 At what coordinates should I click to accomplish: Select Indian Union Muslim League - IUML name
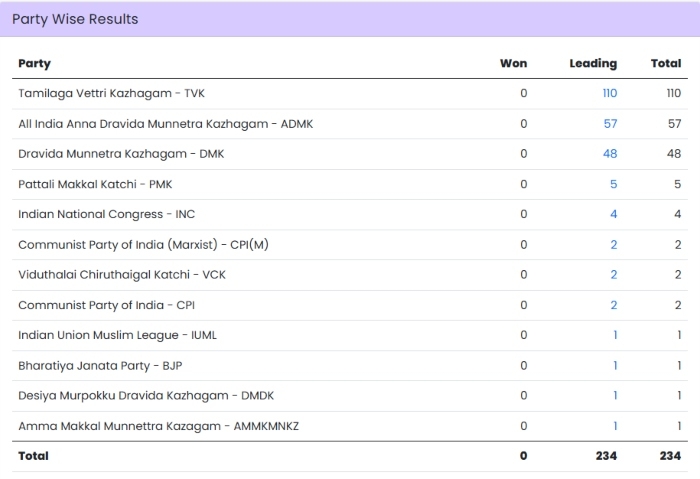[x=117, y=335]
